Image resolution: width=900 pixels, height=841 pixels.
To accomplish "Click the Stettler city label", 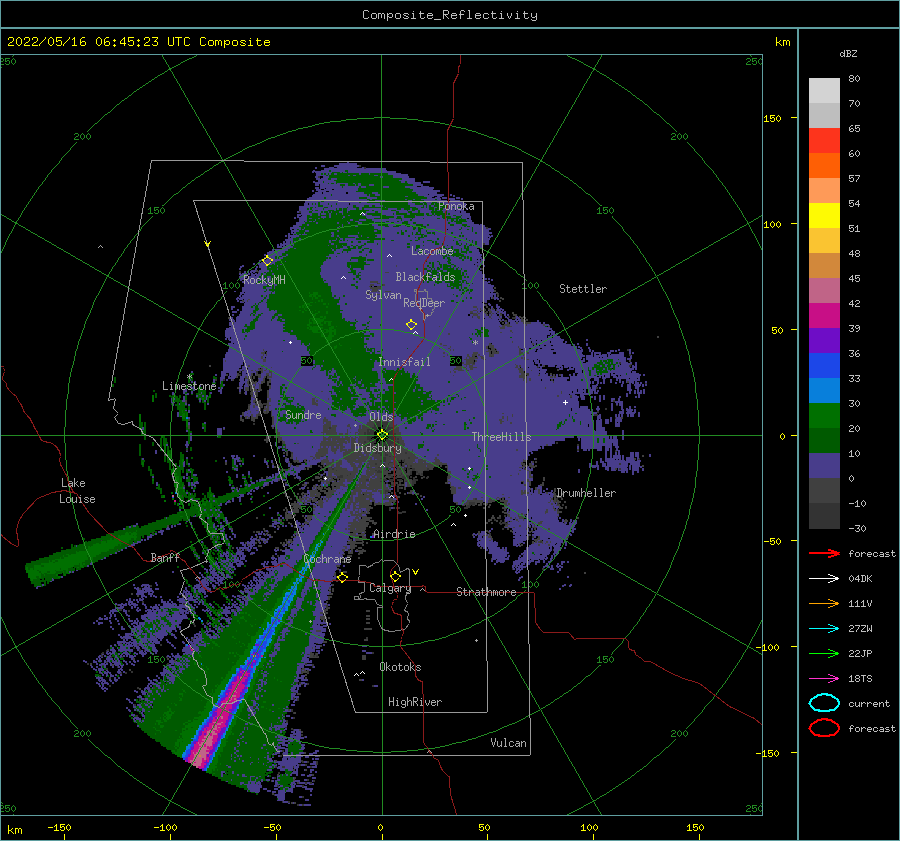I will pyautogui.click(x=583, y=289).
